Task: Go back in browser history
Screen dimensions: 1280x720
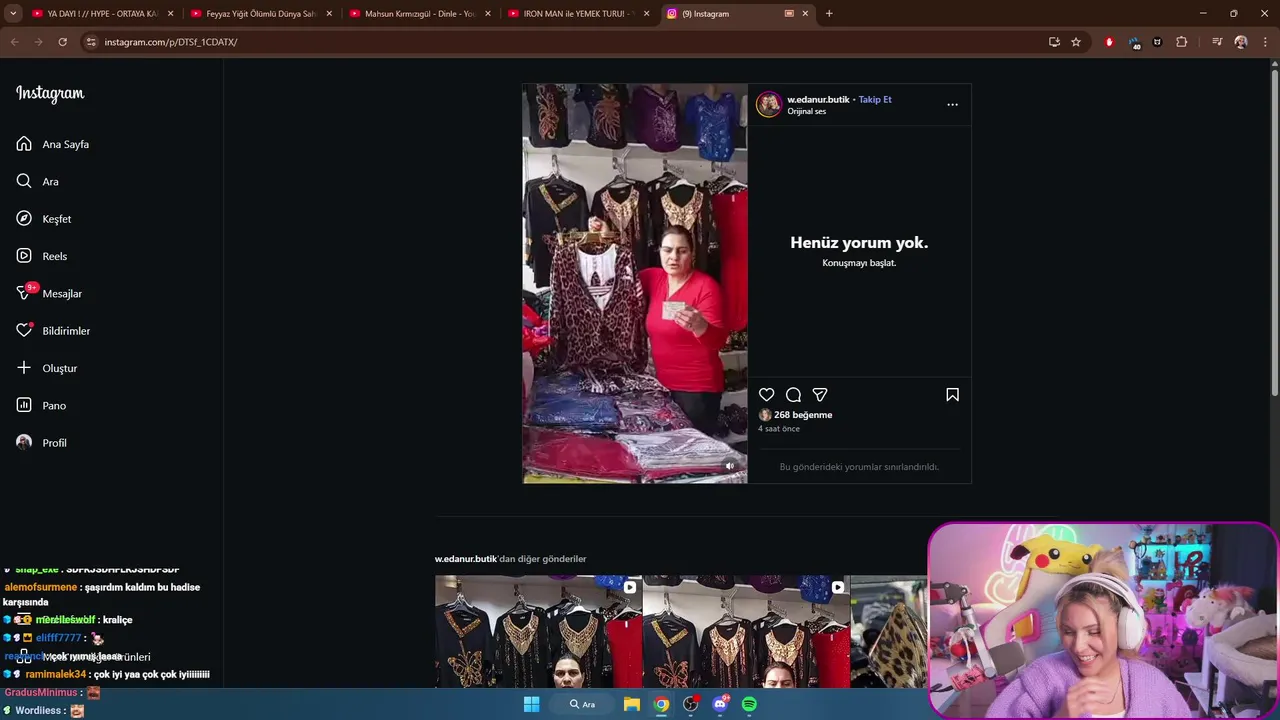Action: [x=14, y=42]
